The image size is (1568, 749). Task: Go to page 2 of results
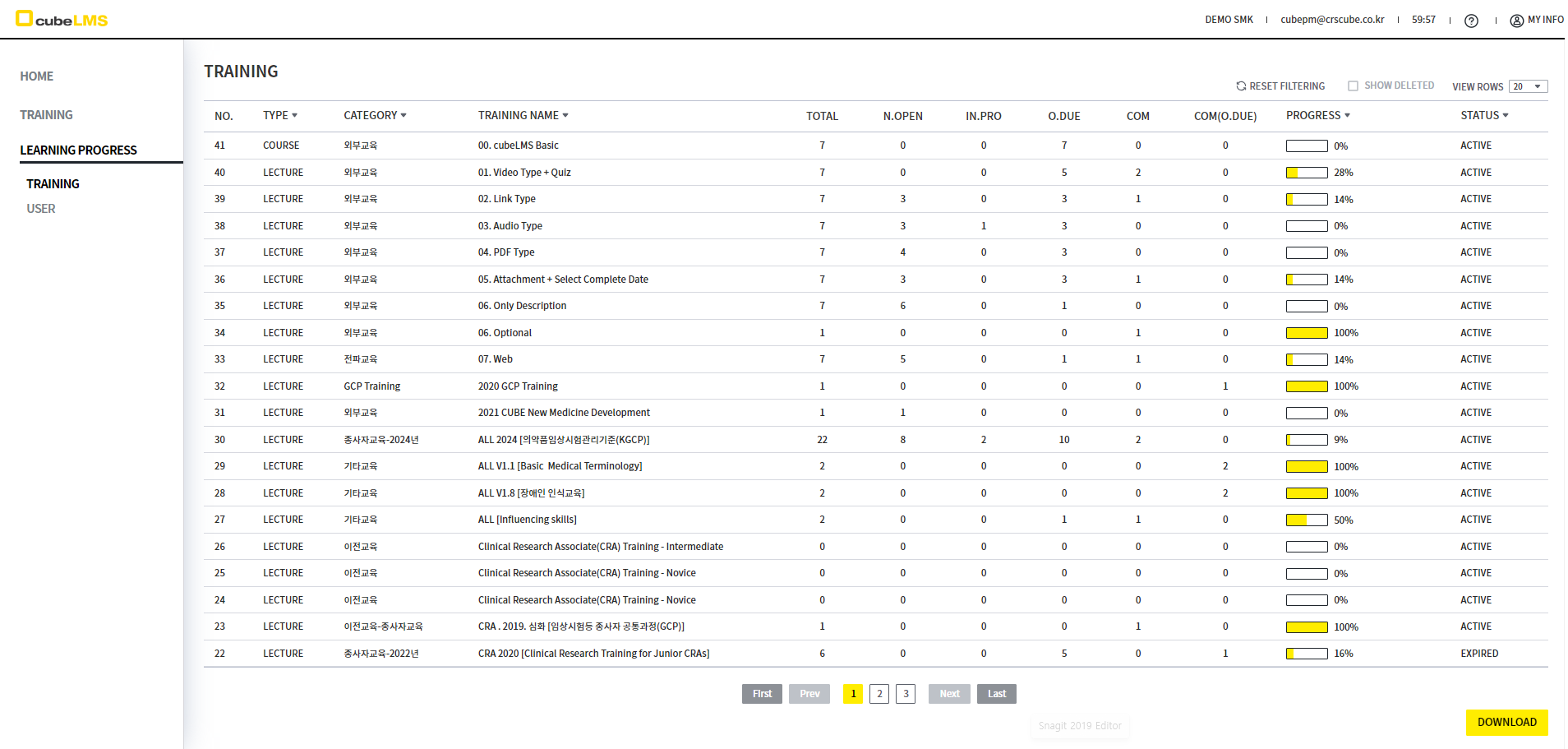[x=879, y=694]
